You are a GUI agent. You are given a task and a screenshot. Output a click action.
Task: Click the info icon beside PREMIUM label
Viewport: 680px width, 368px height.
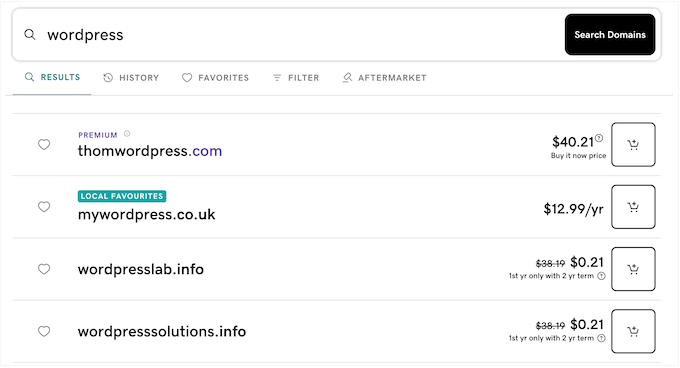127,134
